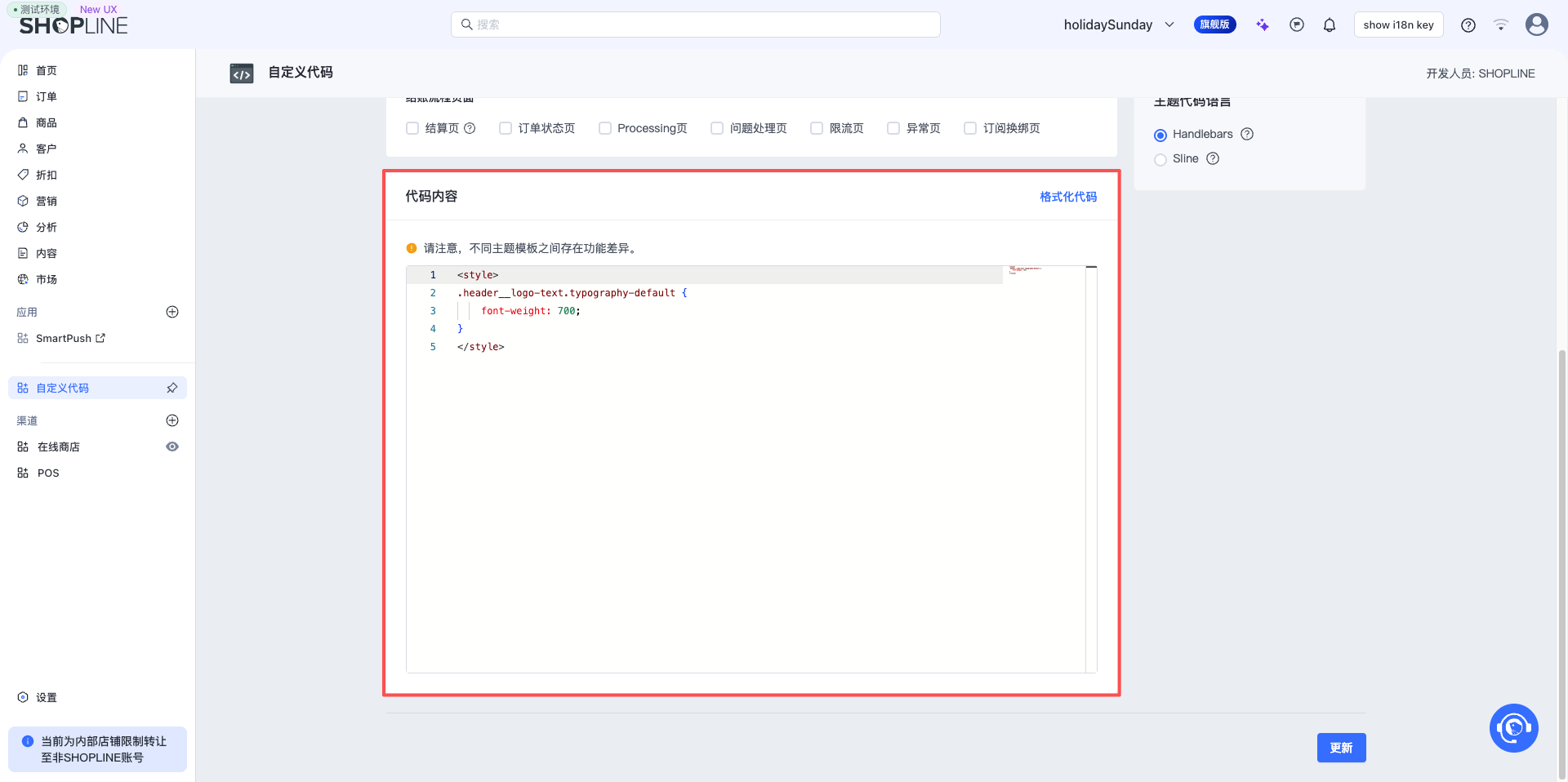Image resolution: width=1568 pixels, height=782 pixels.
Task: Open the 营销 marketing icon
Action: click(23, 201)
